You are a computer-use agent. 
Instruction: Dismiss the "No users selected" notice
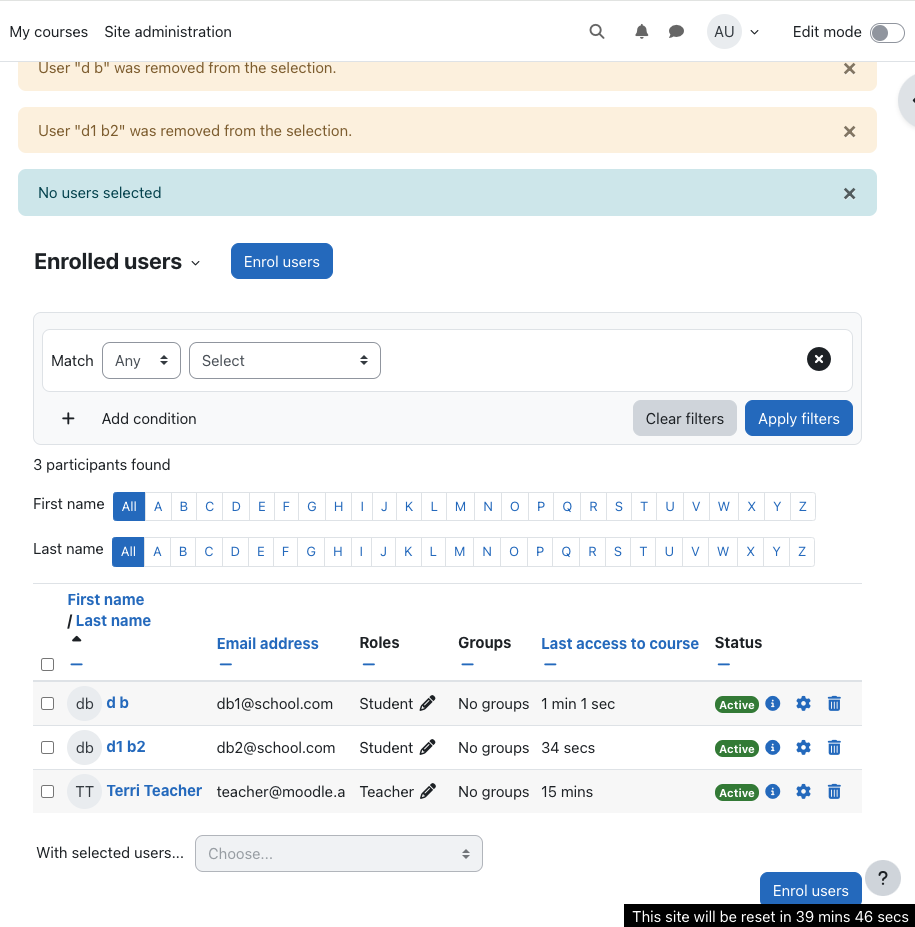click(849, 193)
